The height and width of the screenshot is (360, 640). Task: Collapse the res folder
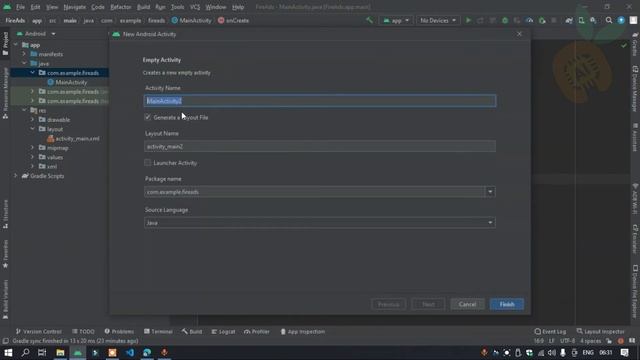point(24,111)
